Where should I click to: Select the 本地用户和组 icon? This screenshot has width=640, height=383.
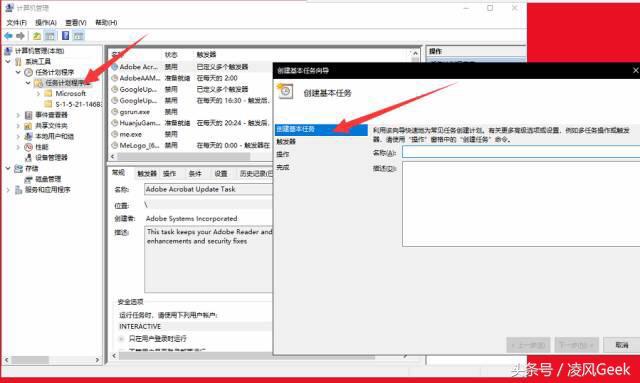28,136
